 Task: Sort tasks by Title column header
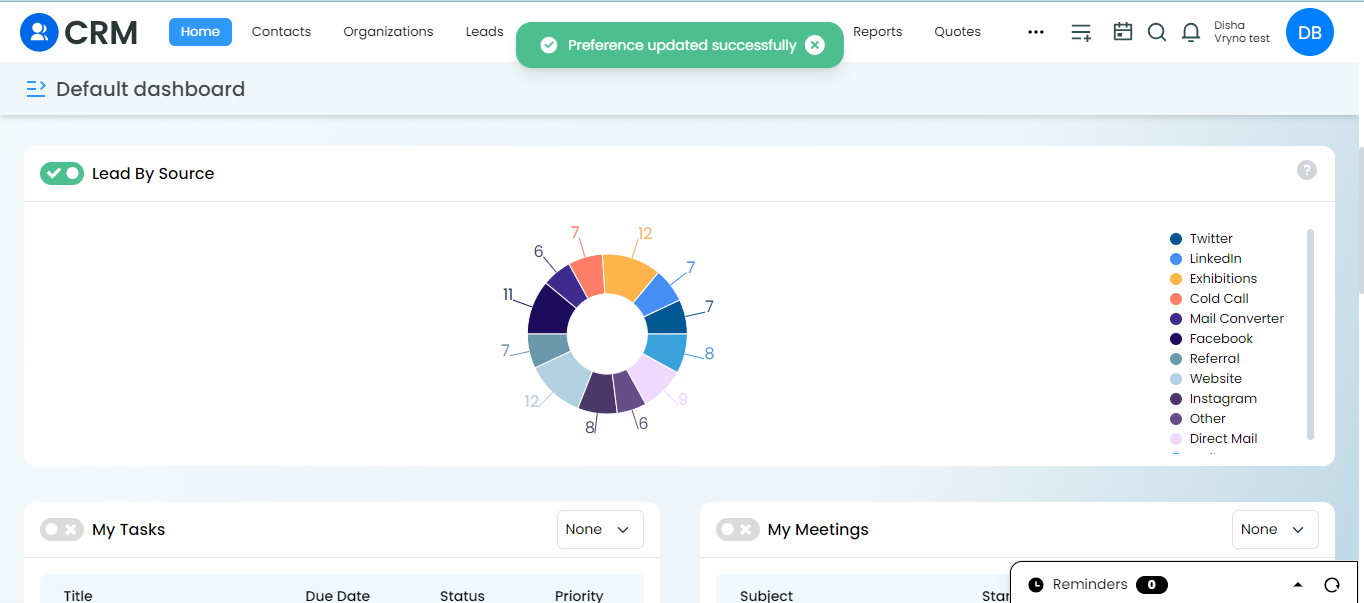78,595
